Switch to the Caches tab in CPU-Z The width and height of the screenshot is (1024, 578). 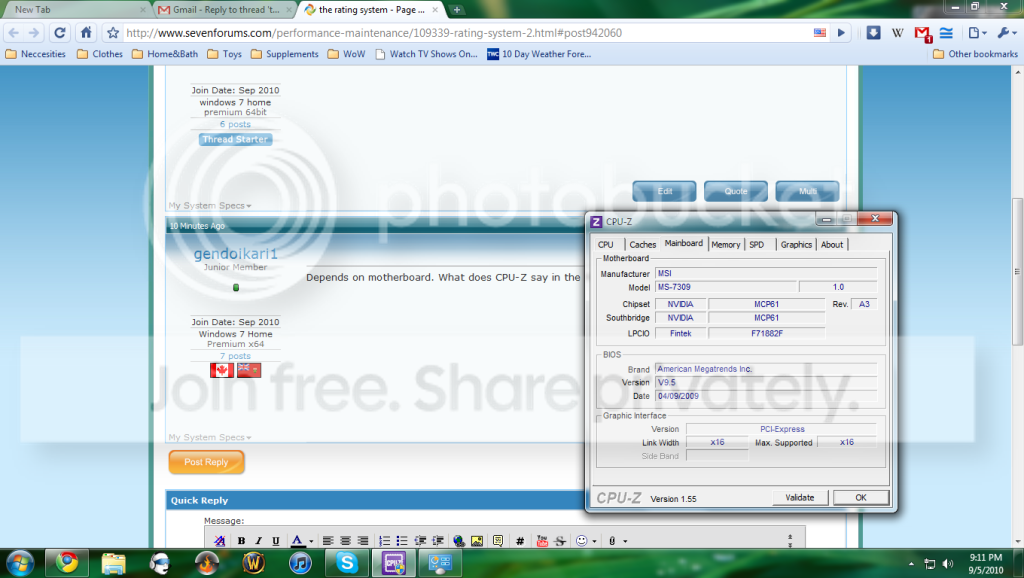coord(643,244)
